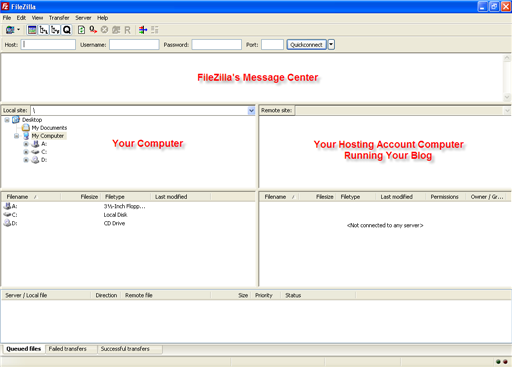Select My Documents in the local tree
Screen dimensions: 512x367
click(49, 128)
